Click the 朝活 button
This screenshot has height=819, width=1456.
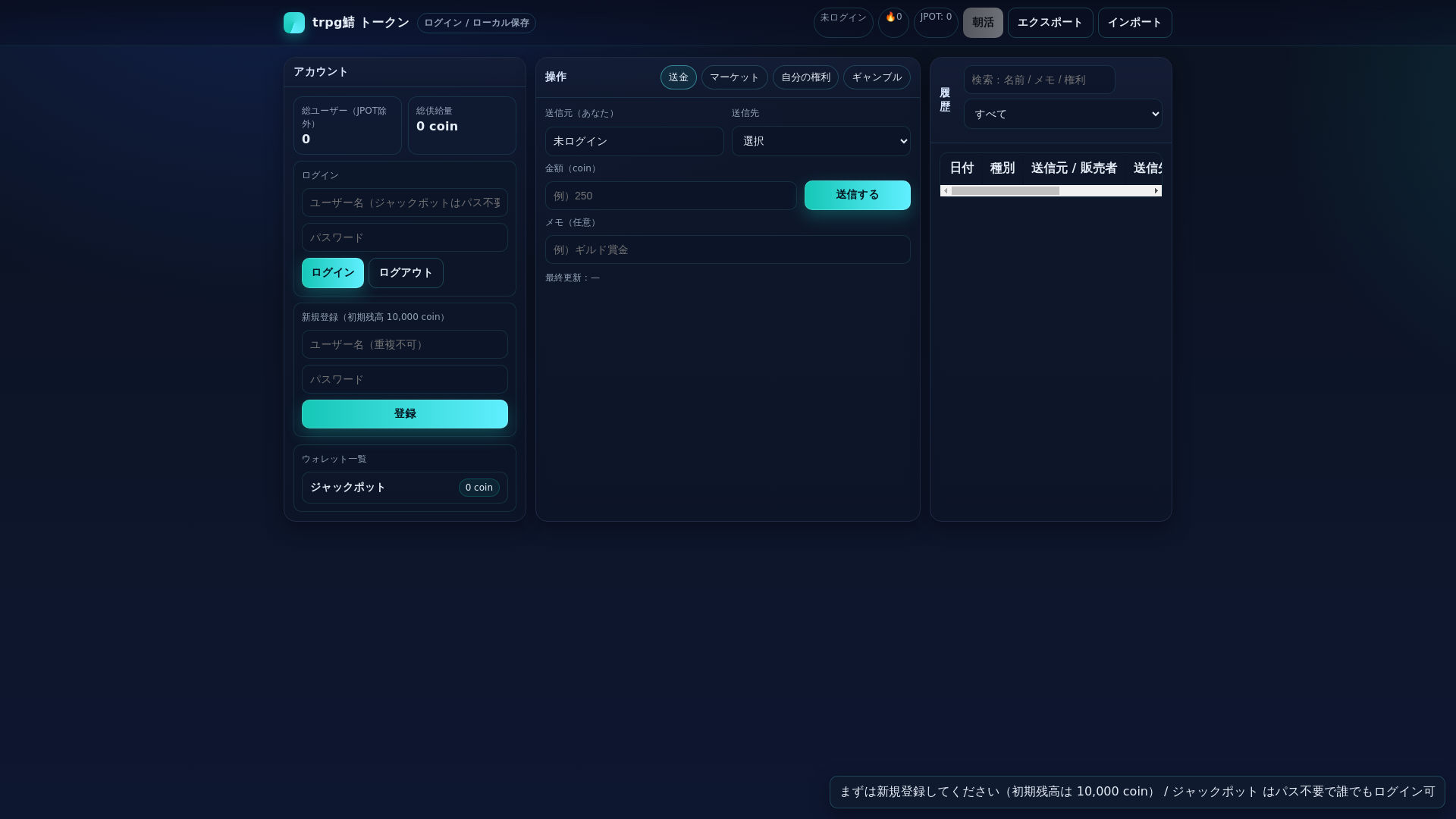[983, 23]
